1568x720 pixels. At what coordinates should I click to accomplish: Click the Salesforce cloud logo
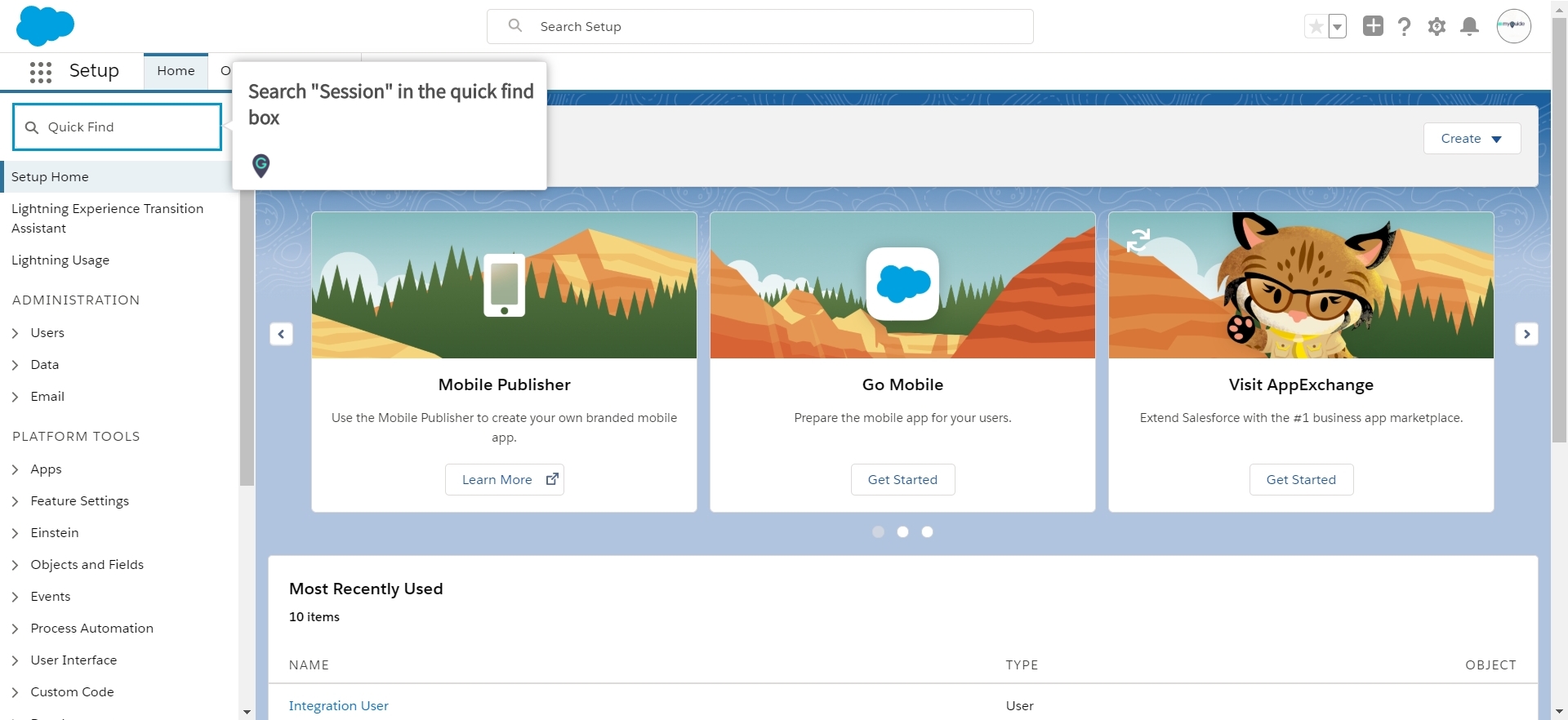(45, 25)
